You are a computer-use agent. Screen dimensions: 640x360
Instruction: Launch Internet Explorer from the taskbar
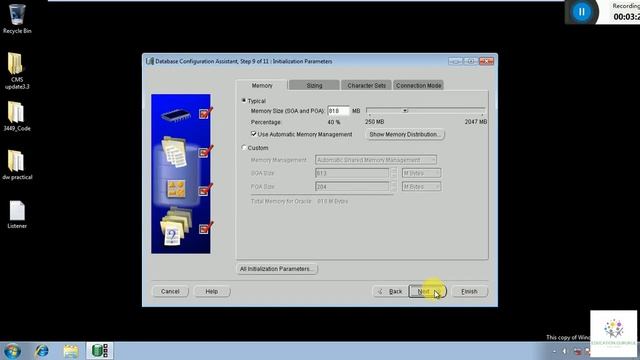[x=42, y=351]
